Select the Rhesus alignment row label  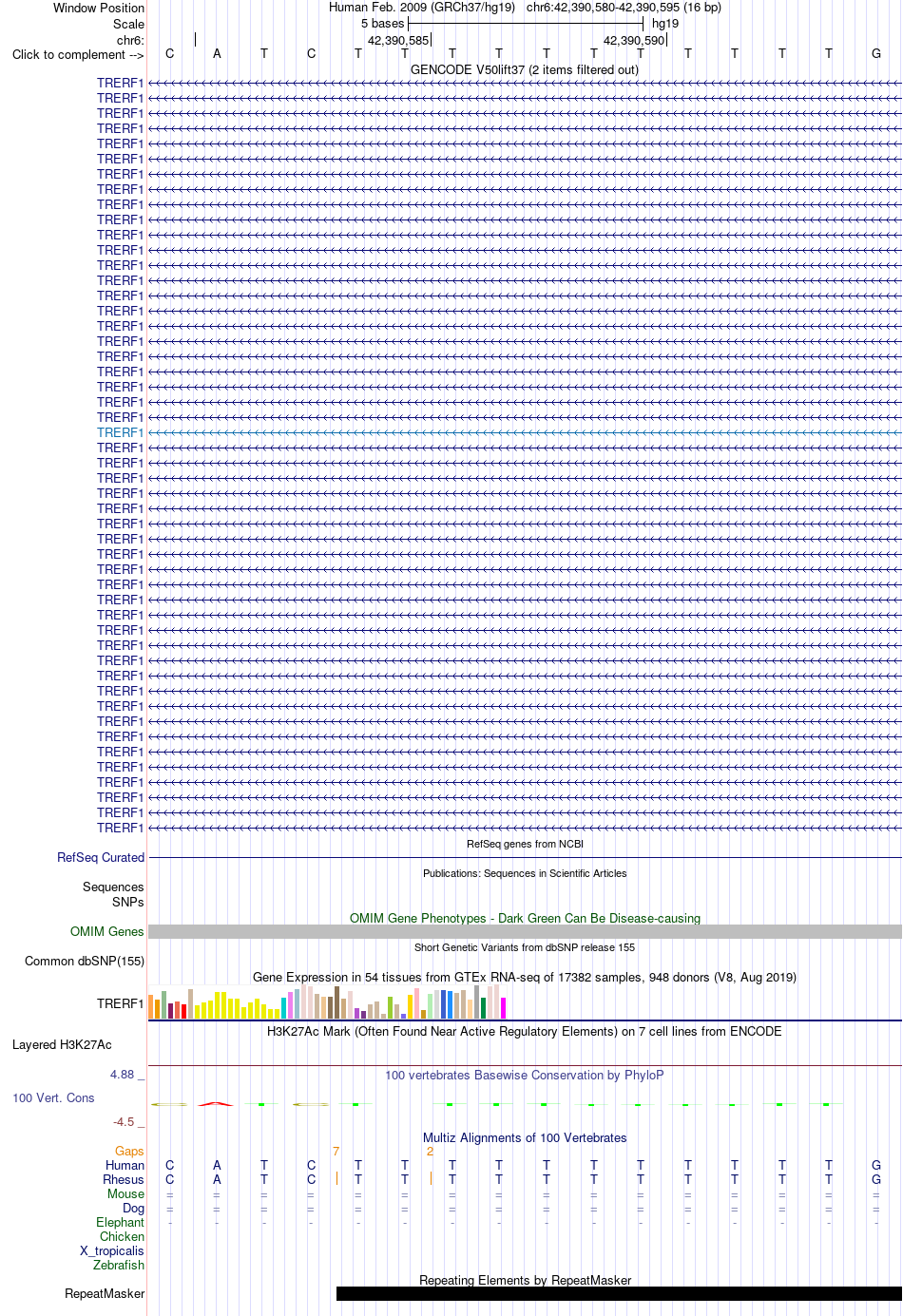[x=124, y=1179]
